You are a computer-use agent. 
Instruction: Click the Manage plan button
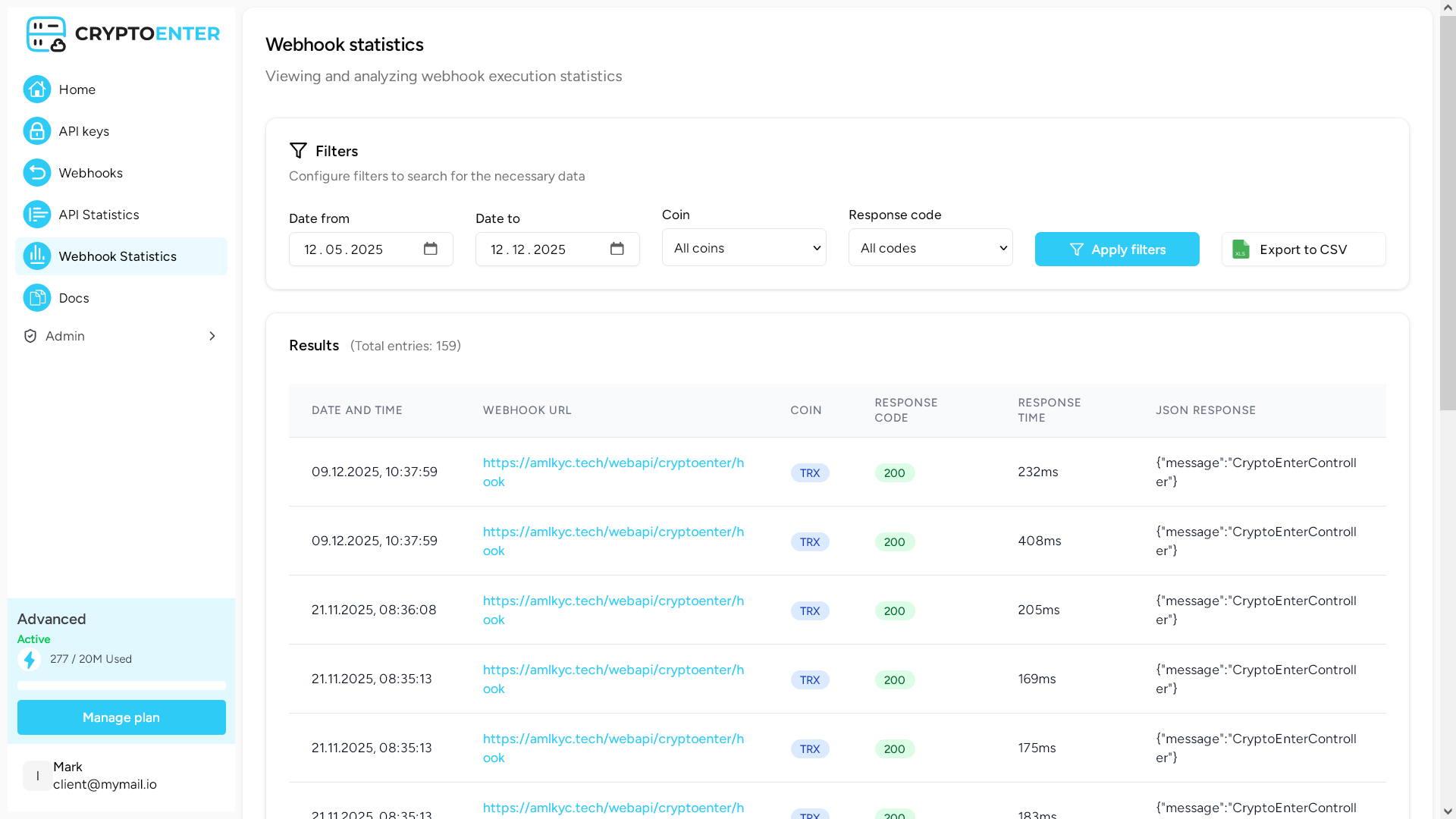[121, 717]
